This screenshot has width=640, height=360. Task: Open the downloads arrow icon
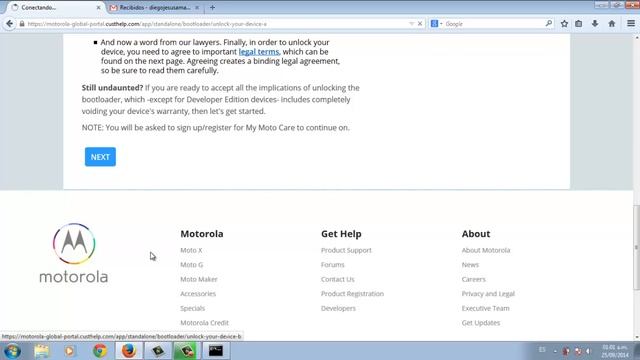click(x=595, y=24)
